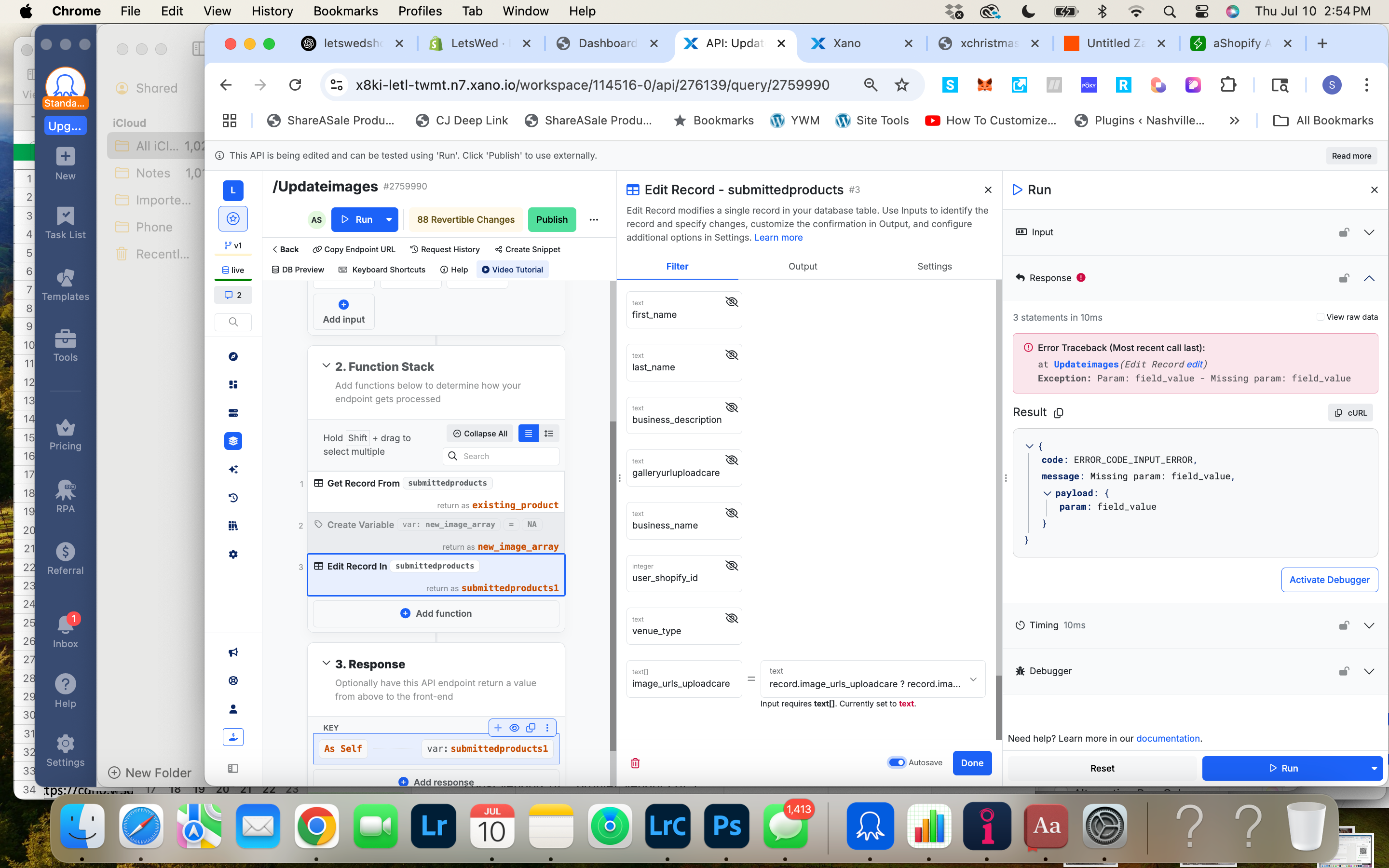The image size is (1389, 868).
Task: Open the documentation link
Action: (x=1168, y=738)
